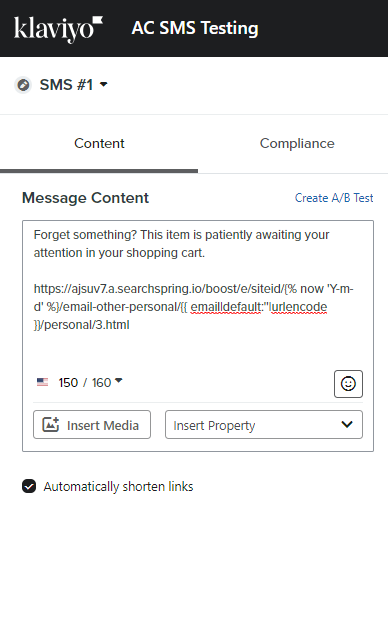The width and height of the screenshot is (388, 633).
Task: Click the SMS #1 message name
Action: (66, 85)
